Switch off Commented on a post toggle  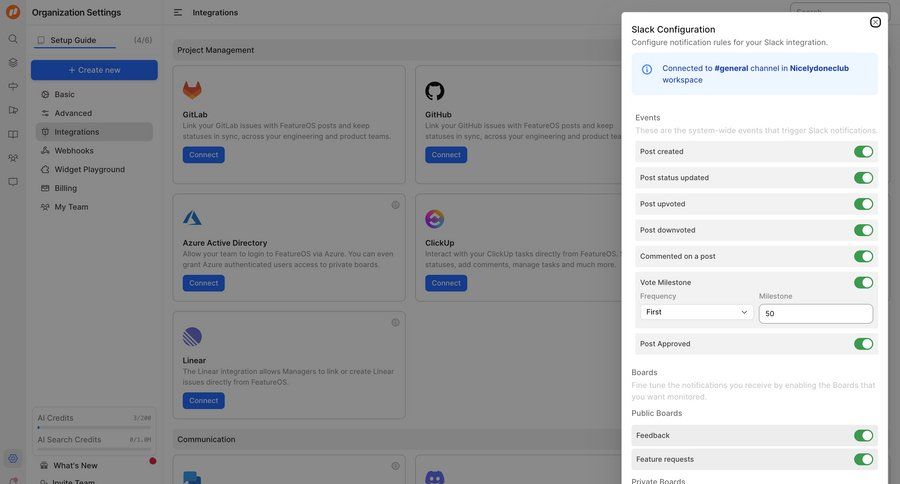pyautogui.click(x=863, y=256)
